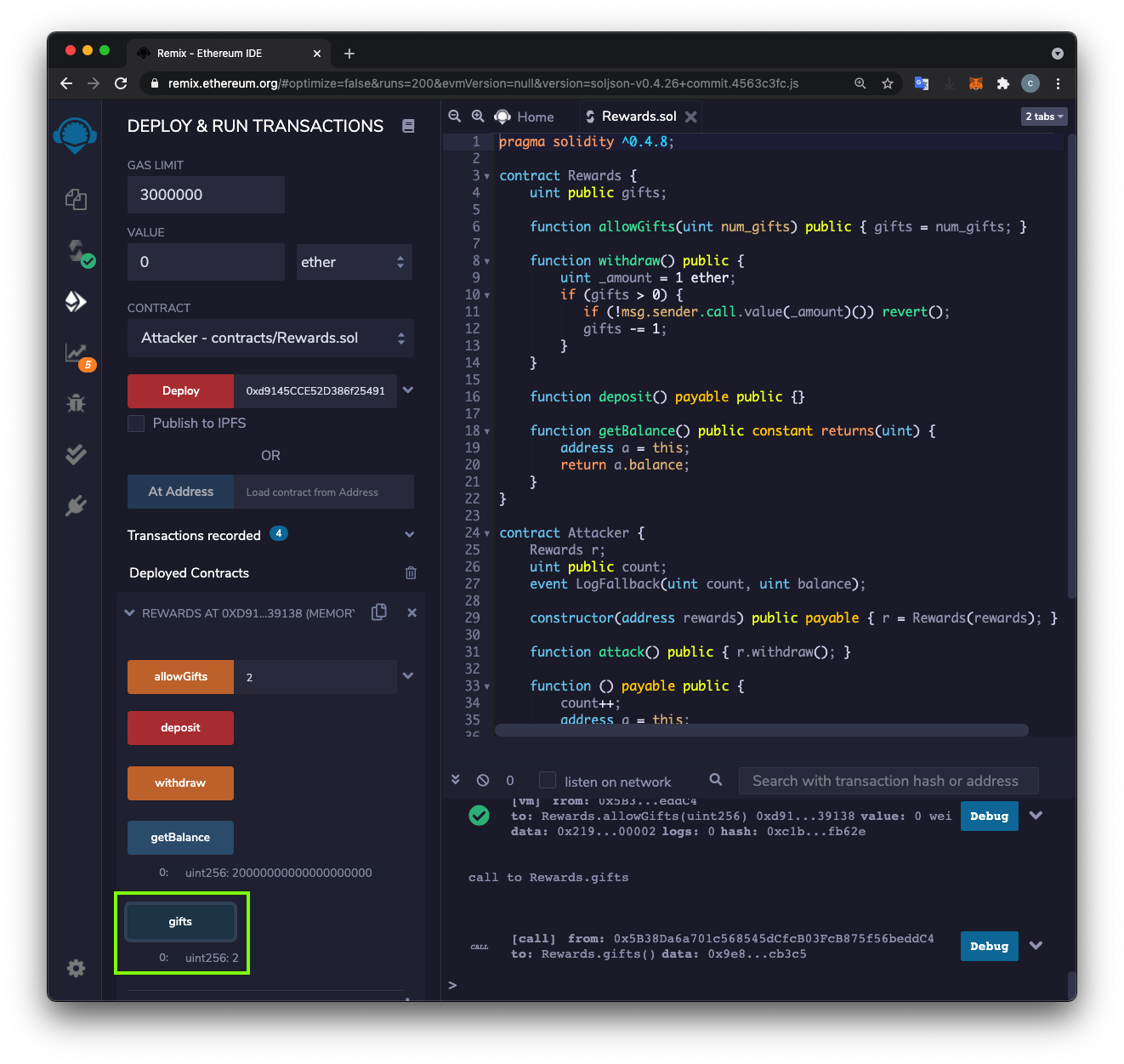Viewport: 1124px width, 1064px height.
Task: Toggle the terminal collapse double-chevron
Action: 456,780
